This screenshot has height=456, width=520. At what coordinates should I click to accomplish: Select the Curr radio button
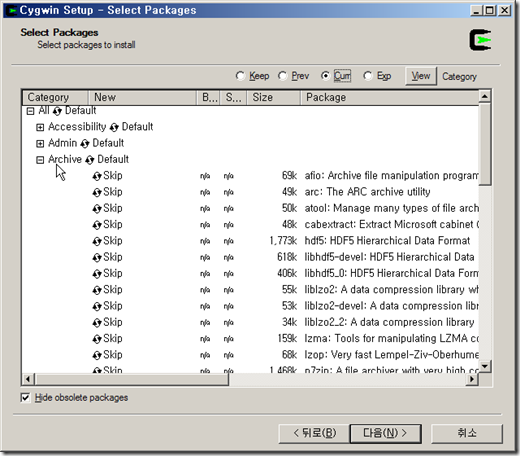325,76
